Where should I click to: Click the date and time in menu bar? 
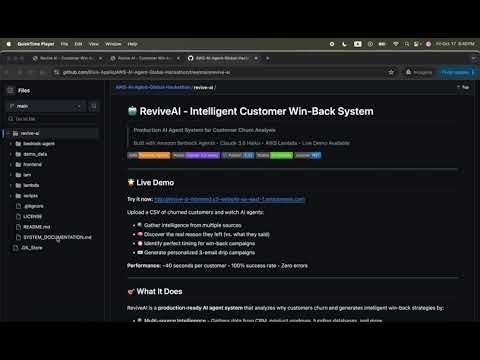[x=455, y=44]
